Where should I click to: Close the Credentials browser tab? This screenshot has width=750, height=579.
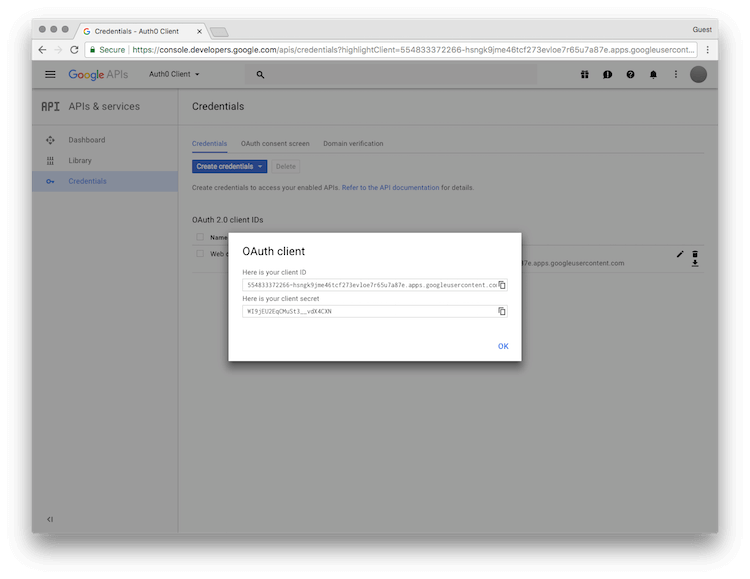199,32
